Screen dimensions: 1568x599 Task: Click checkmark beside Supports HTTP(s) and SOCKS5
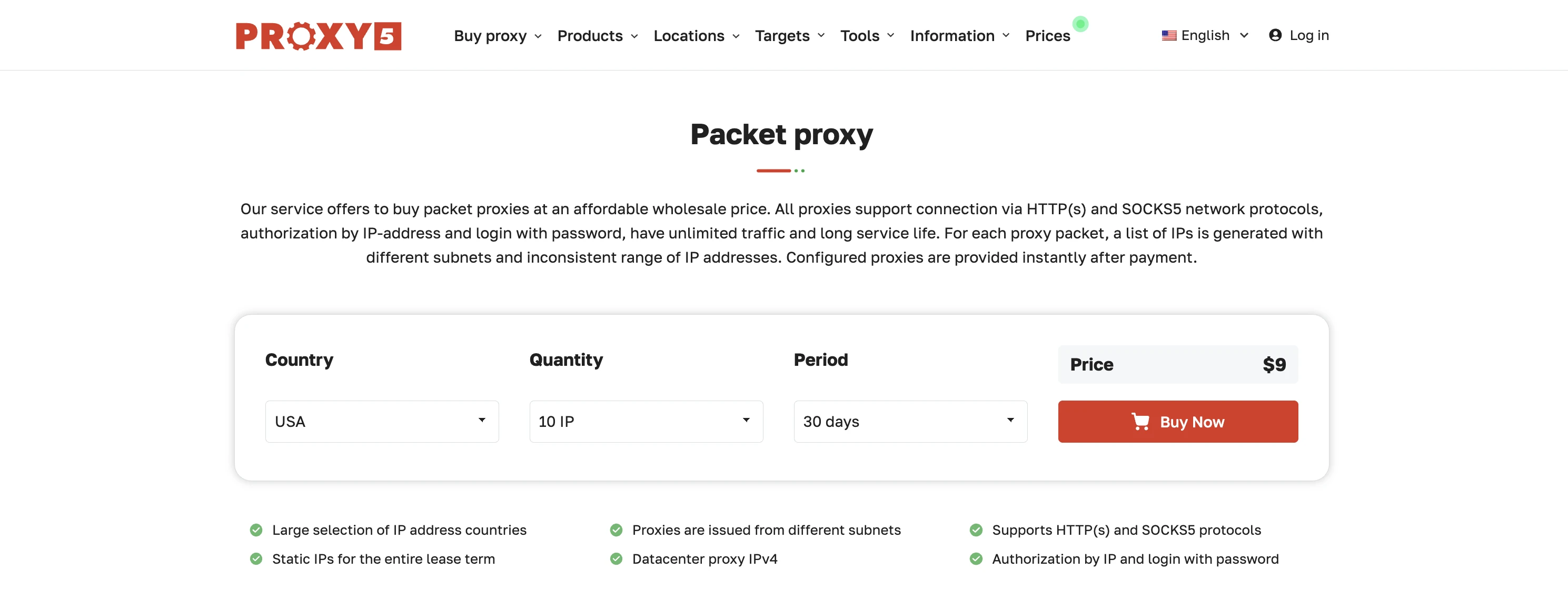tap(976, 530)
